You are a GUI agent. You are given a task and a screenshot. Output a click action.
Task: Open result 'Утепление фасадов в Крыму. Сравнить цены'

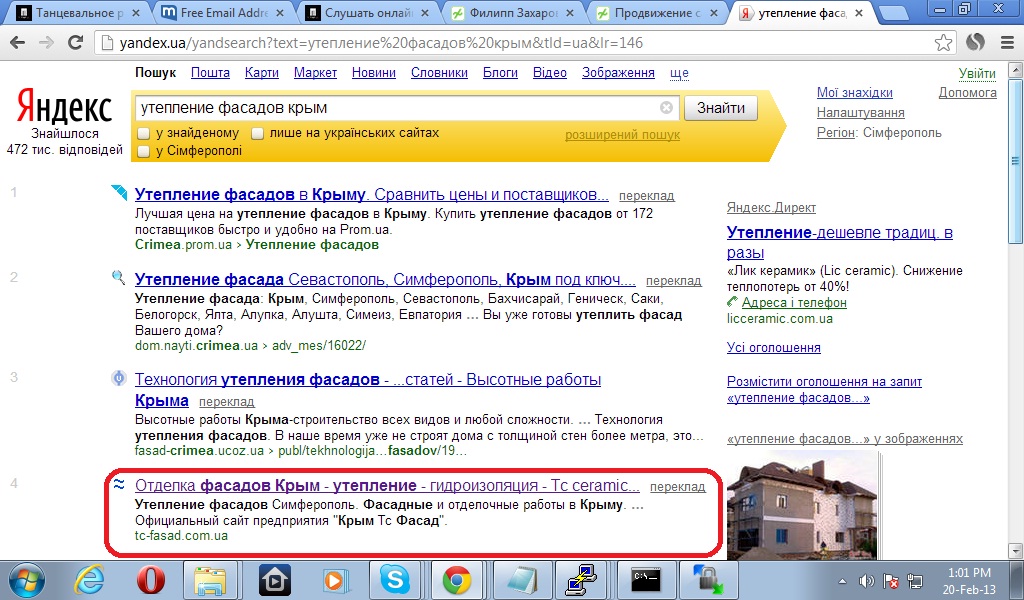pos(372,195)
